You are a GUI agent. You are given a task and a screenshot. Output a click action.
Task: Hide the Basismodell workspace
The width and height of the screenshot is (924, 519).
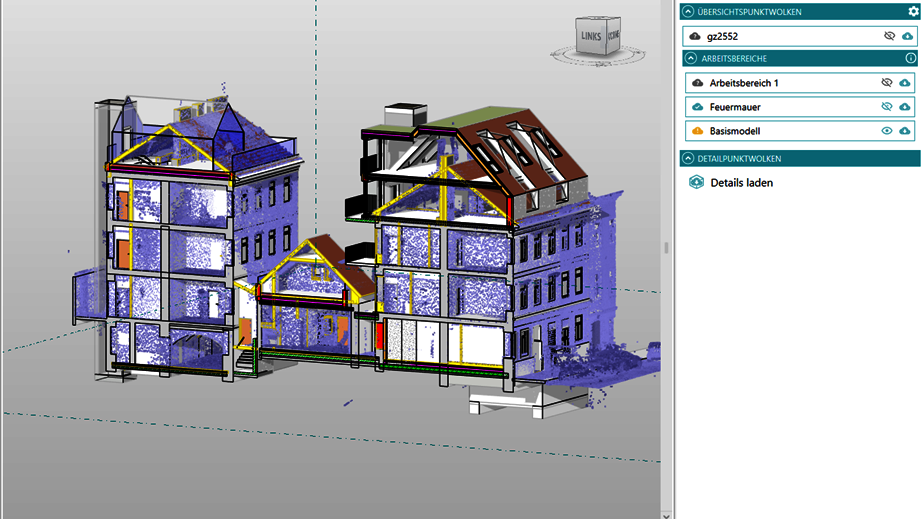point(886,131)
